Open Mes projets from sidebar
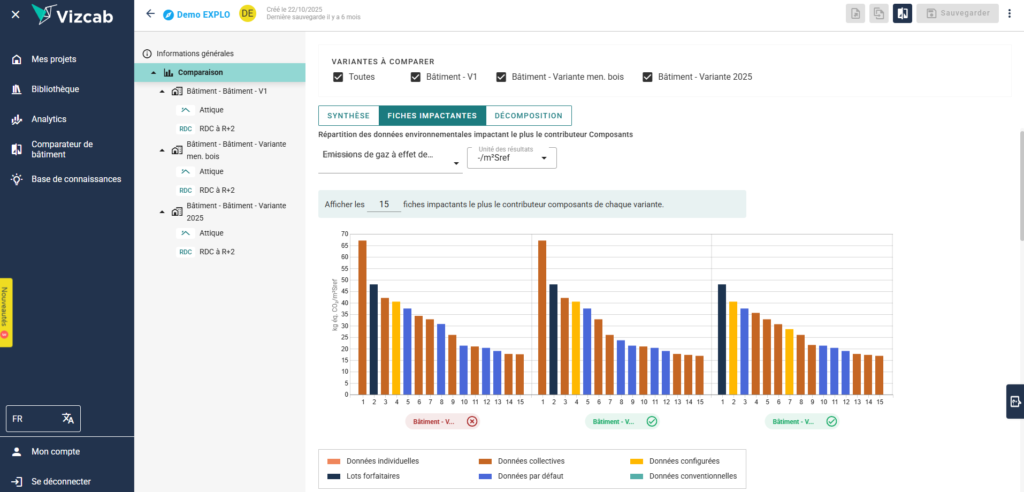The height and width of the screenshot is (492, 1024). click(x=53, y=59)
